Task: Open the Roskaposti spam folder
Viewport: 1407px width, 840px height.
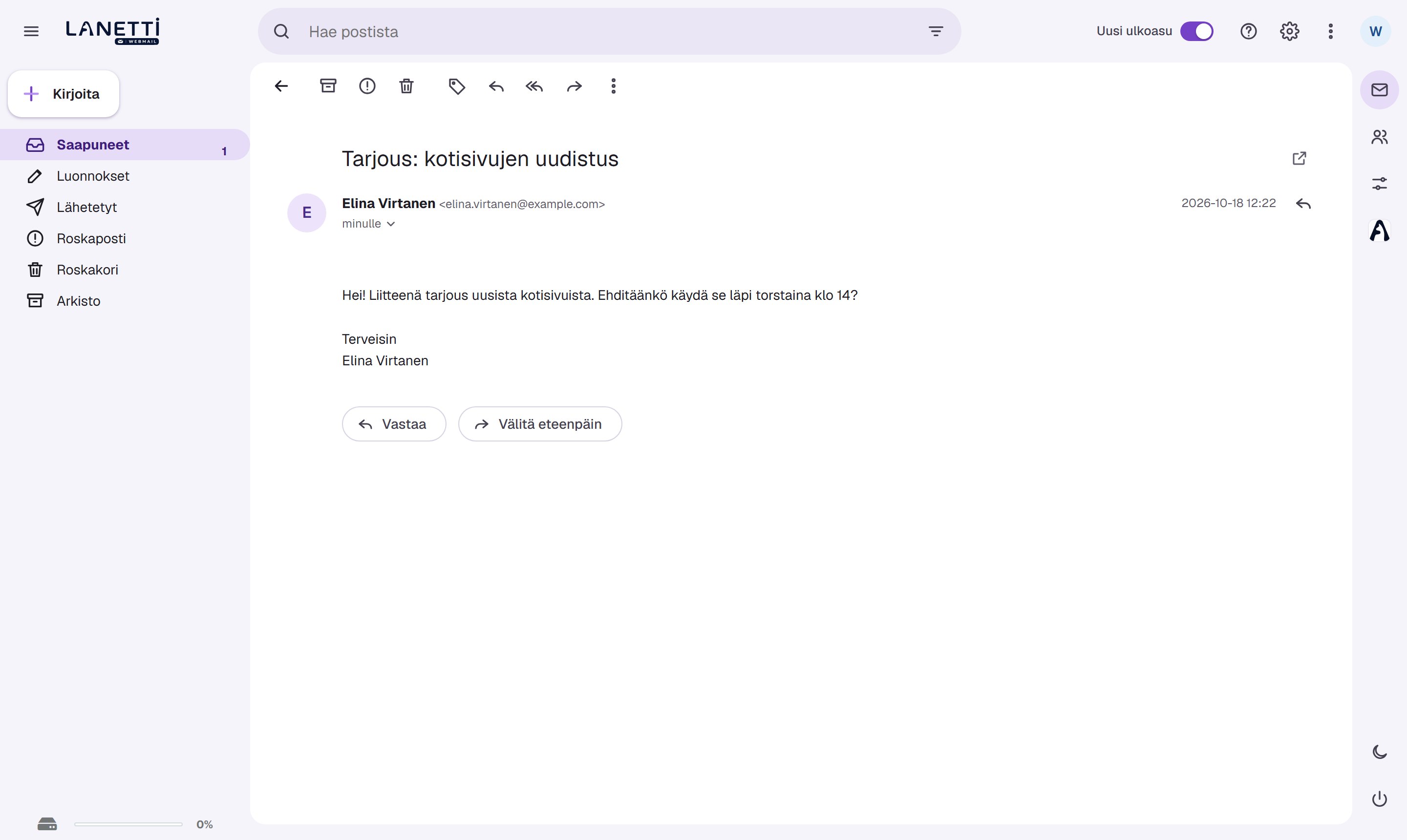Action: 125,238
